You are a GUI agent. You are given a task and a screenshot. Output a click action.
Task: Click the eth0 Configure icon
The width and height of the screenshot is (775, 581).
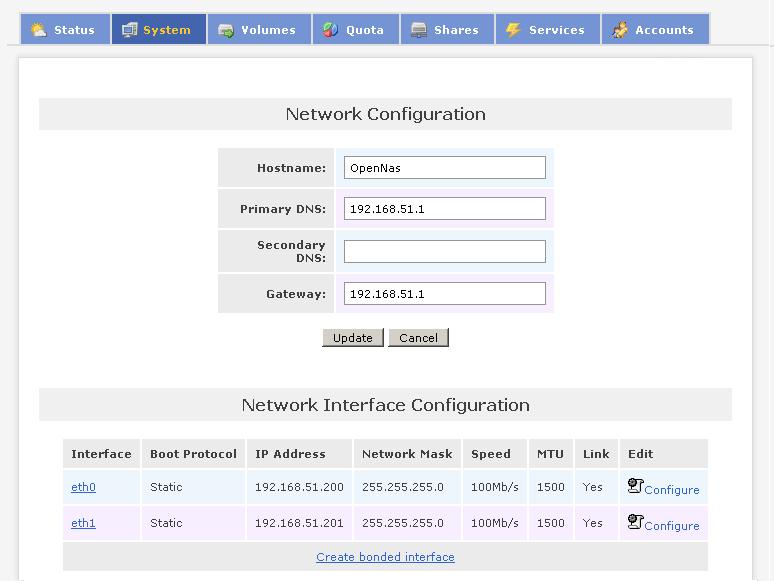[x=635, y=486]
